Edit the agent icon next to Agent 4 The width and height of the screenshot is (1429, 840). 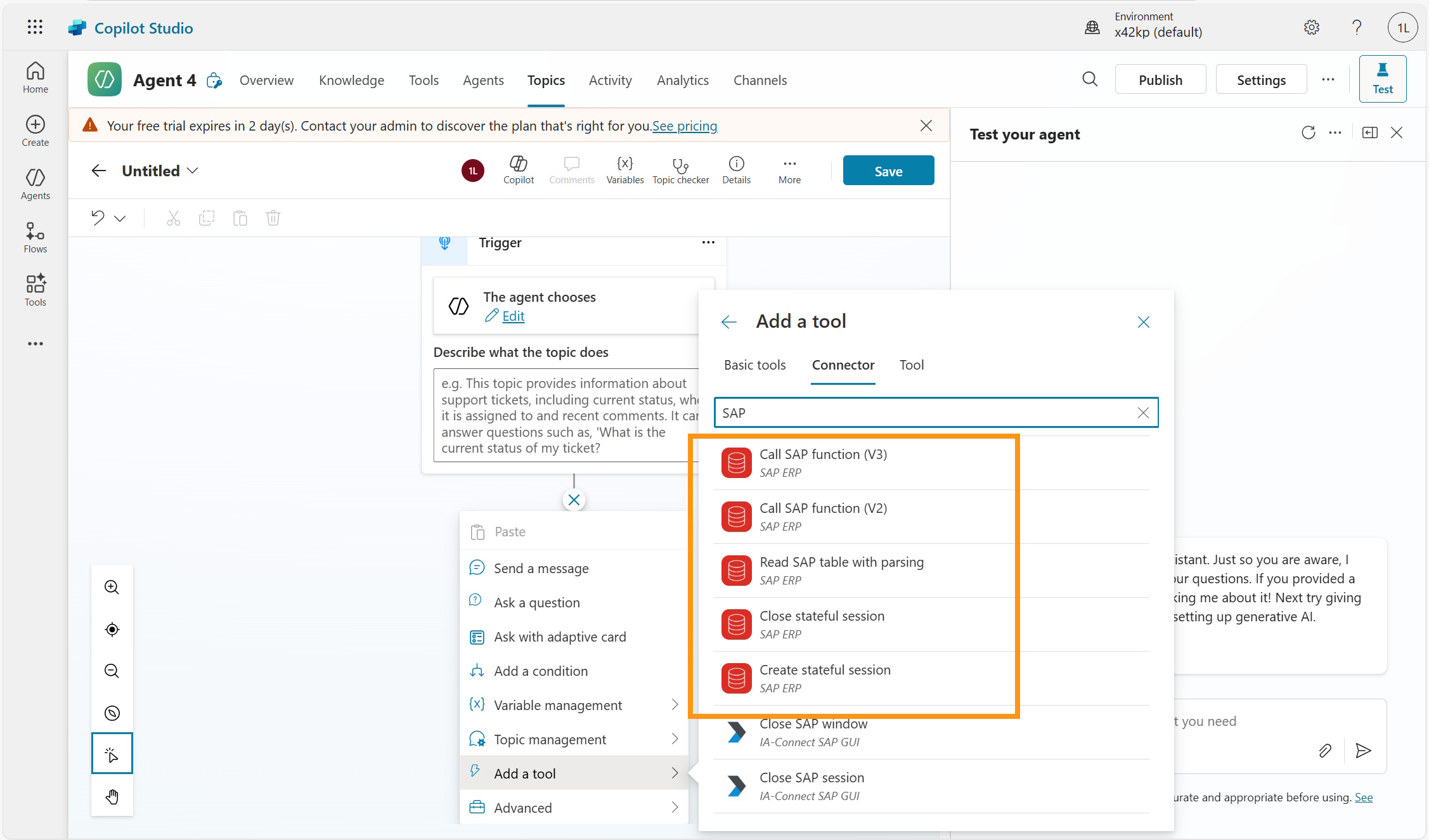pos(215,81)
